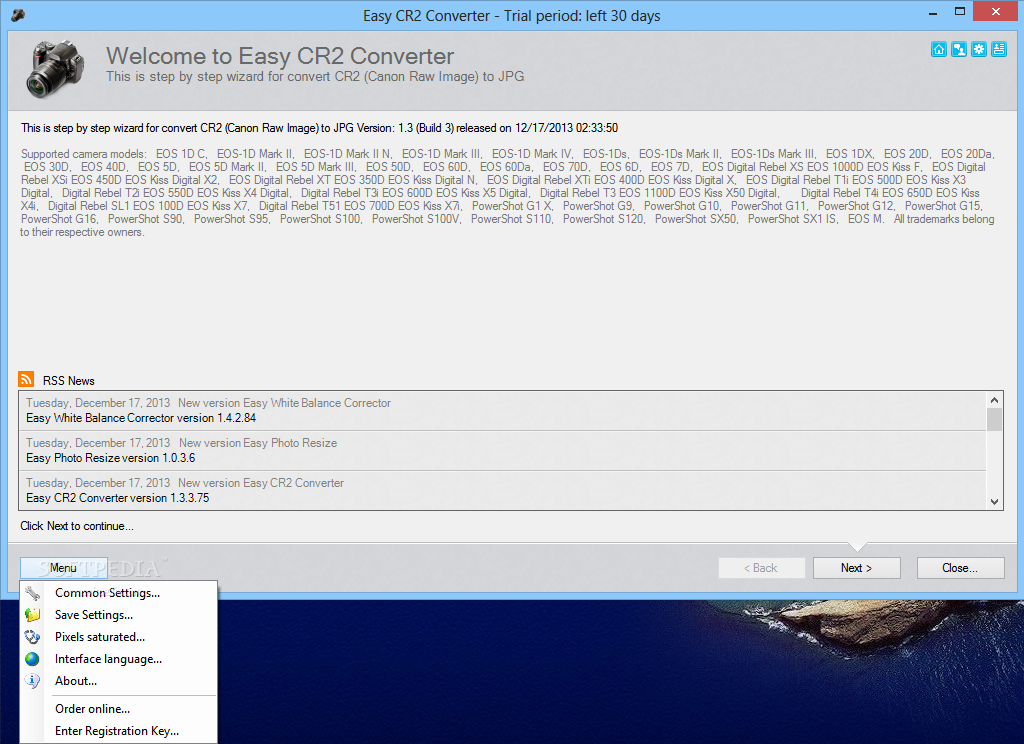This screenshot has width=1024, height=744.
Task: Click the Next button
Action: click(x=856, y=568)
